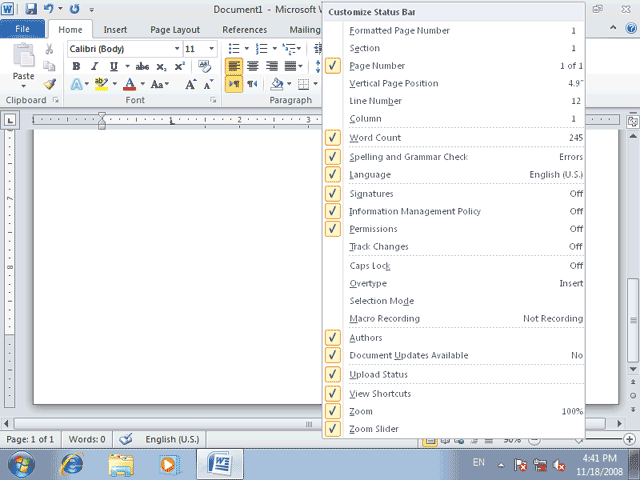Open the Bullets list dropdown arrow
This screenshot has height=480, width=640.
coord(247,49)
